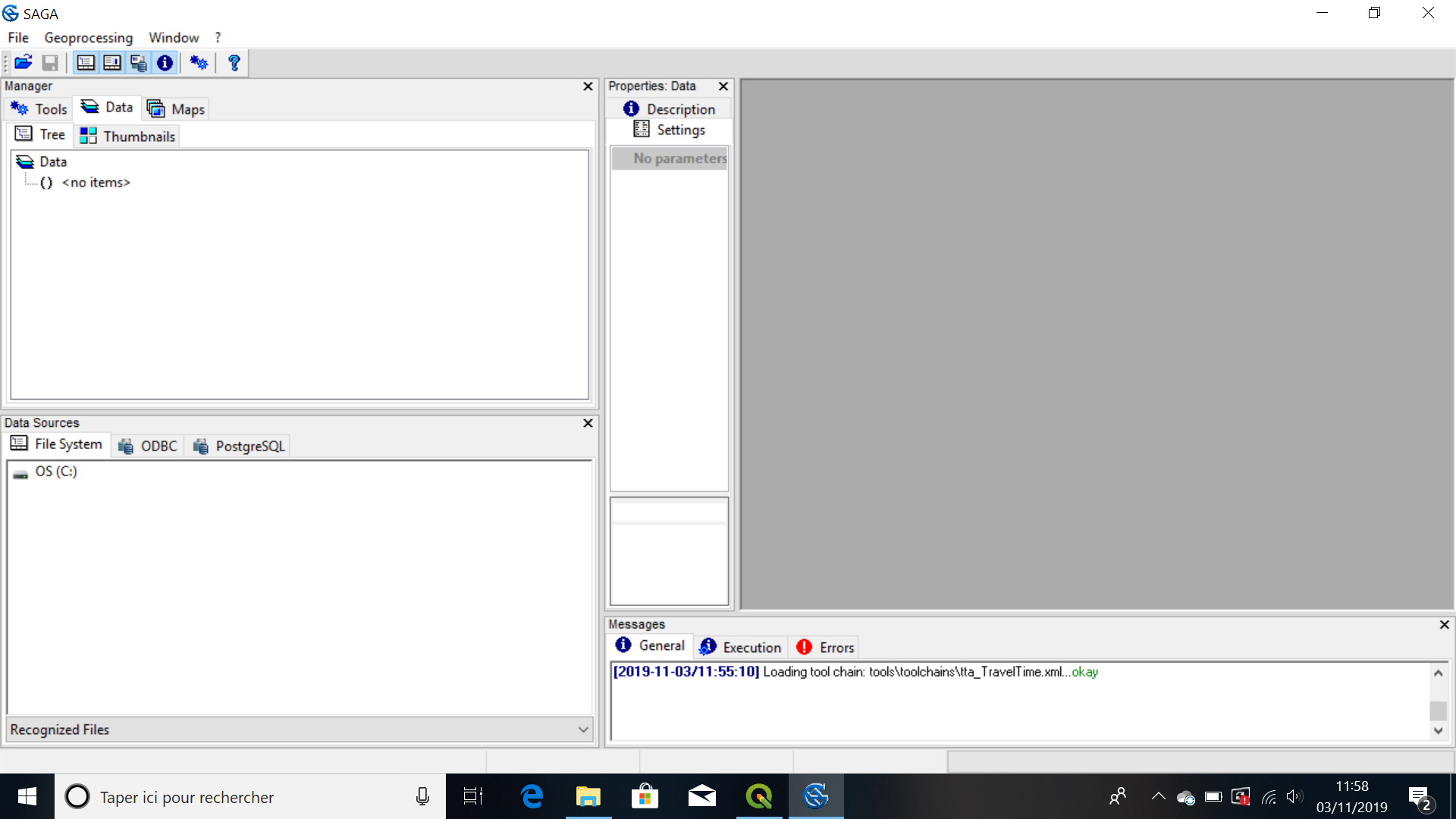Image resolution: width=1456 pixels, height=819 pixels.
Task: Click the <no items> tree entry
Action: [x=96, y=183]
